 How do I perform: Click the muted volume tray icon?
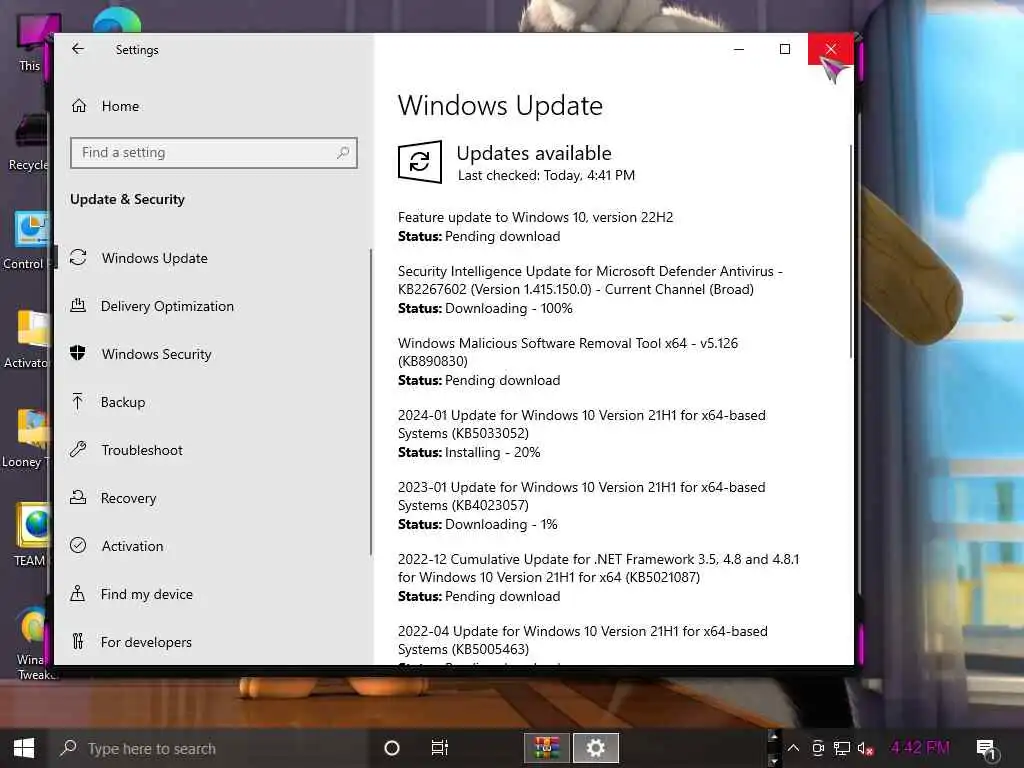tap(865, 749)
